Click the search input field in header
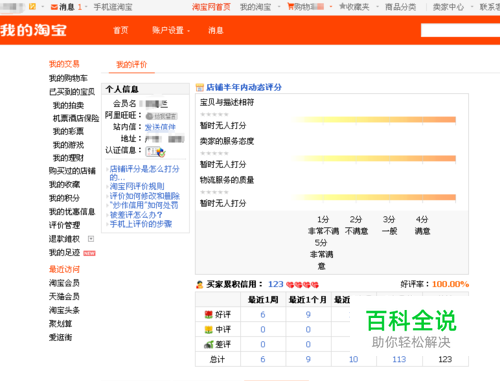Screen dimensions: 500x381 point(460,30)
